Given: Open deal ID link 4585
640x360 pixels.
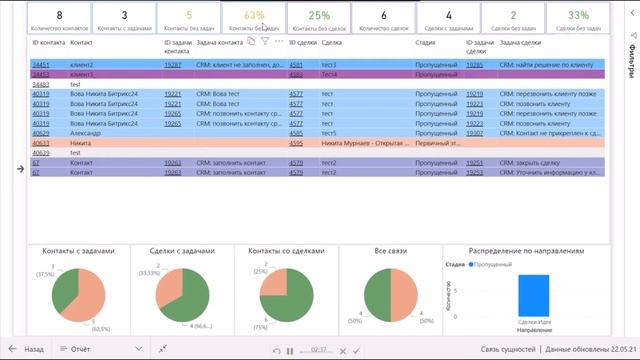Looking at the screenshot, I should tap(296, 133).
